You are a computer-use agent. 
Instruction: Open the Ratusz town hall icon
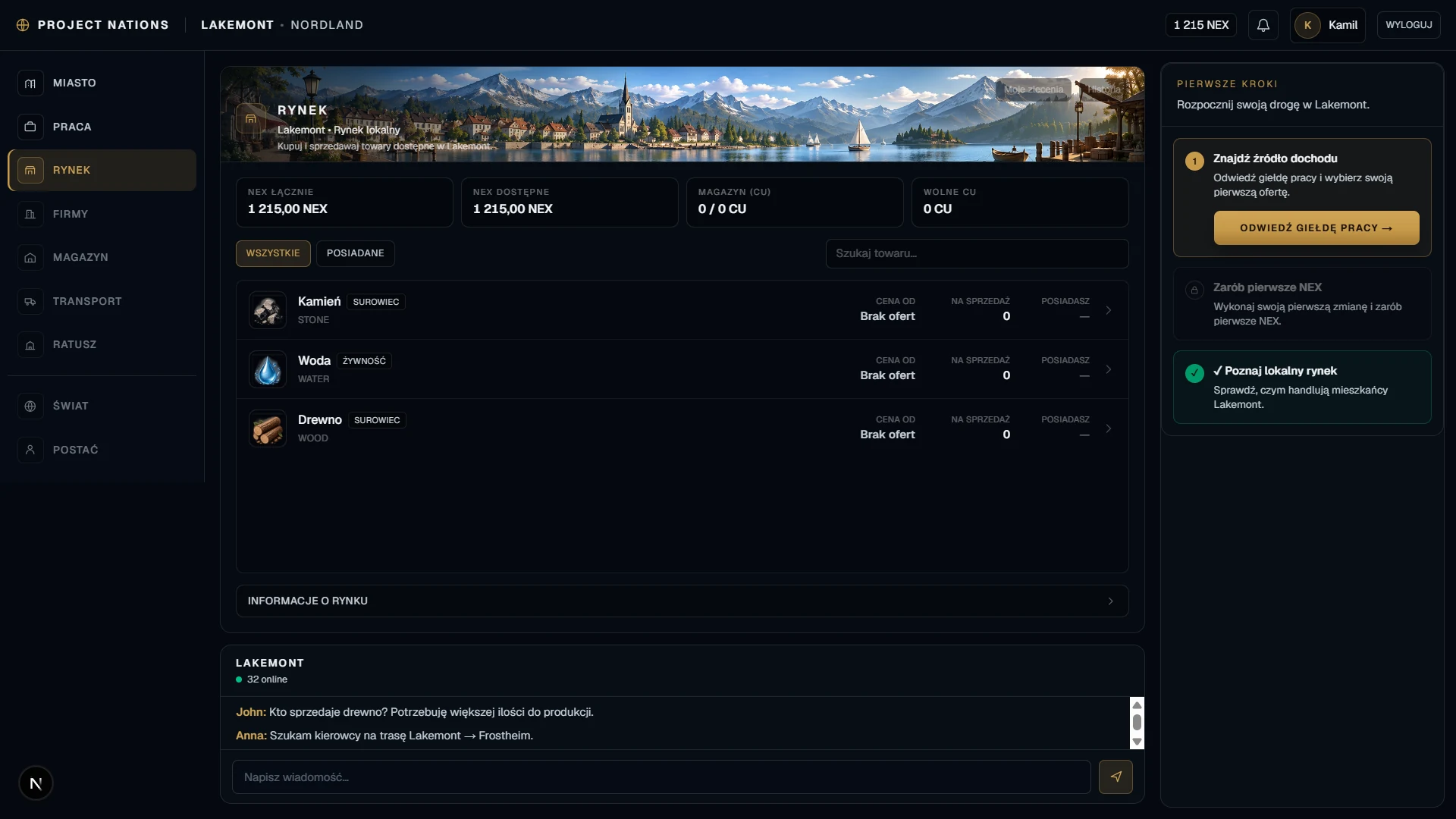(x=30, y=345)
